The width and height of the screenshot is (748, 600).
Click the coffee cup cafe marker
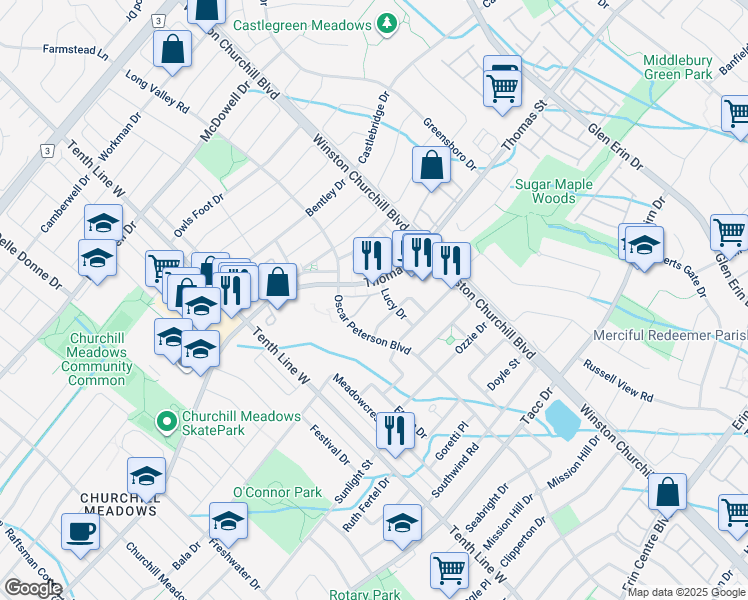[x=81, y=534]
